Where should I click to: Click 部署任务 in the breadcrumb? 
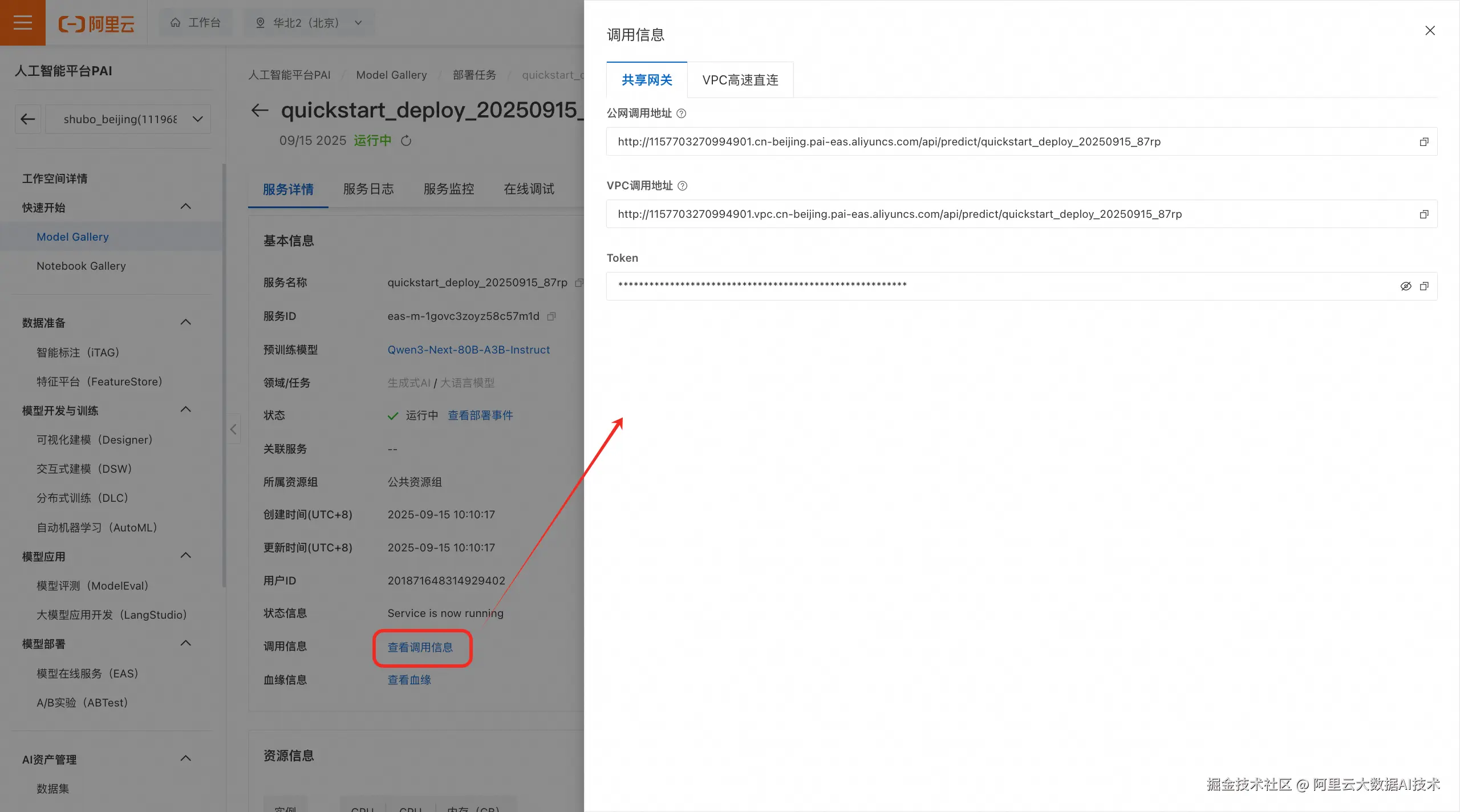click(474, 75)
